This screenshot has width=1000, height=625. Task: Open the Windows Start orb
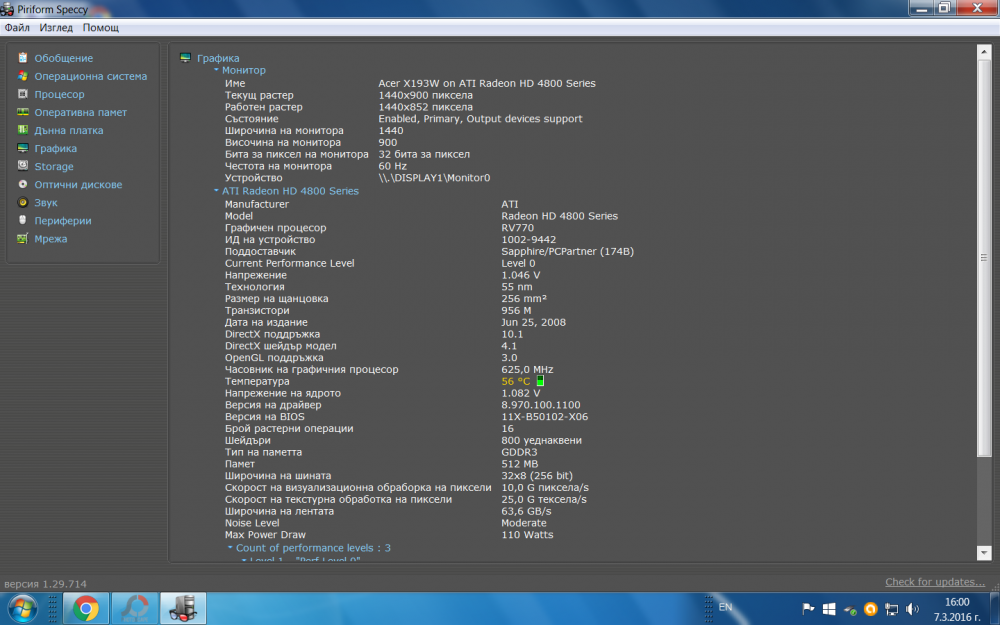23,609
